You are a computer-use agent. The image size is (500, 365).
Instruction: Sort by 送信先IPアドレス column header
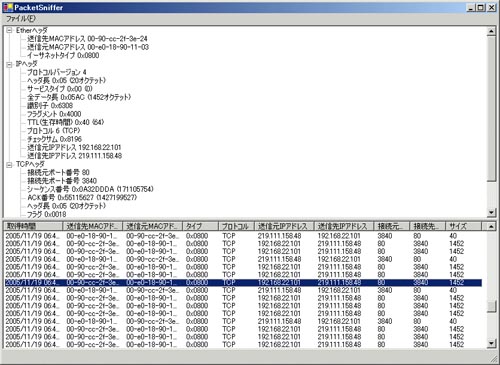(x=344, y=226)
